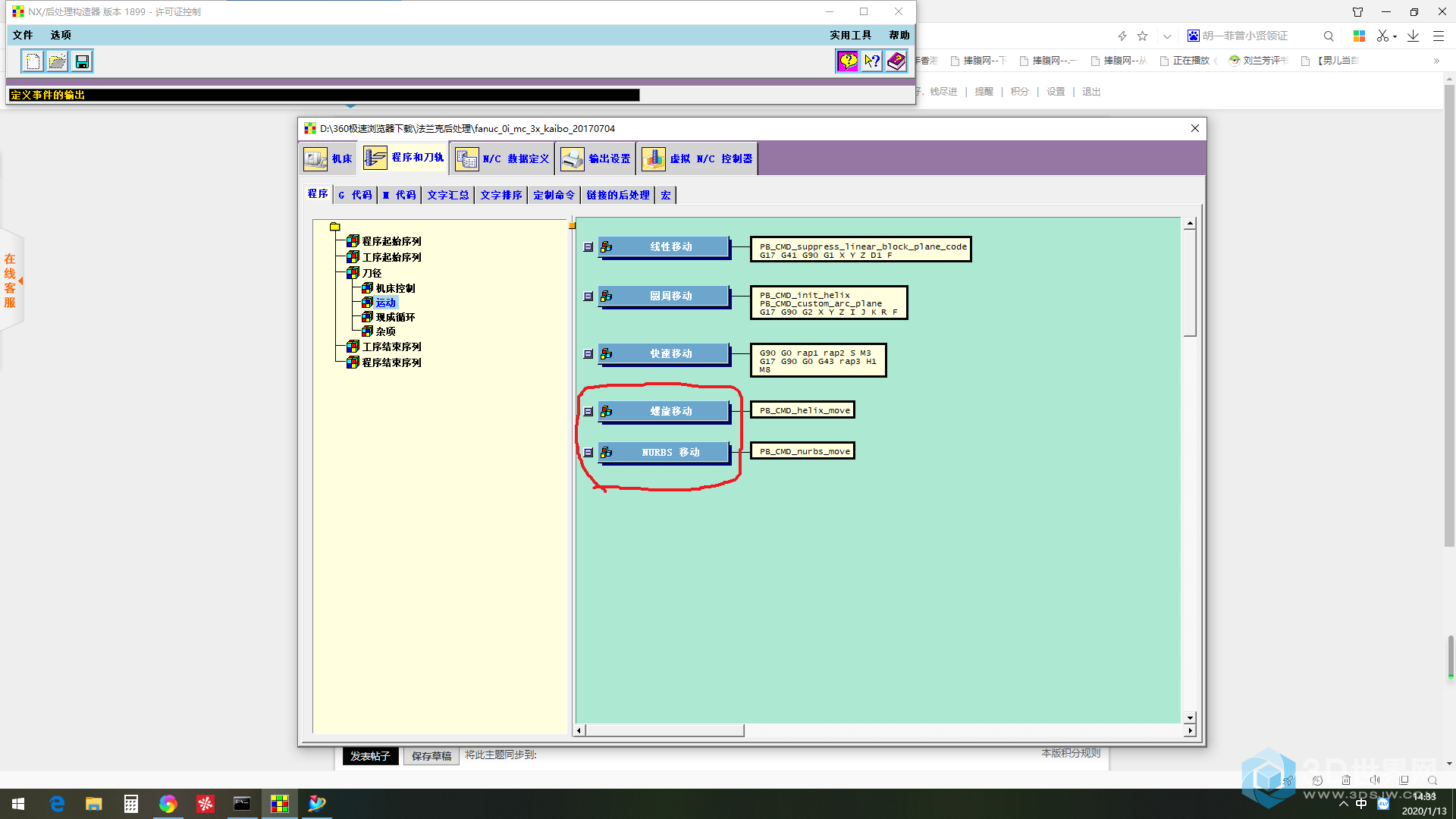Image resolution: width=1456 pixels, height=819 pixels.
Task: Select 现成循环 in the tree
Action: point(395,317)
